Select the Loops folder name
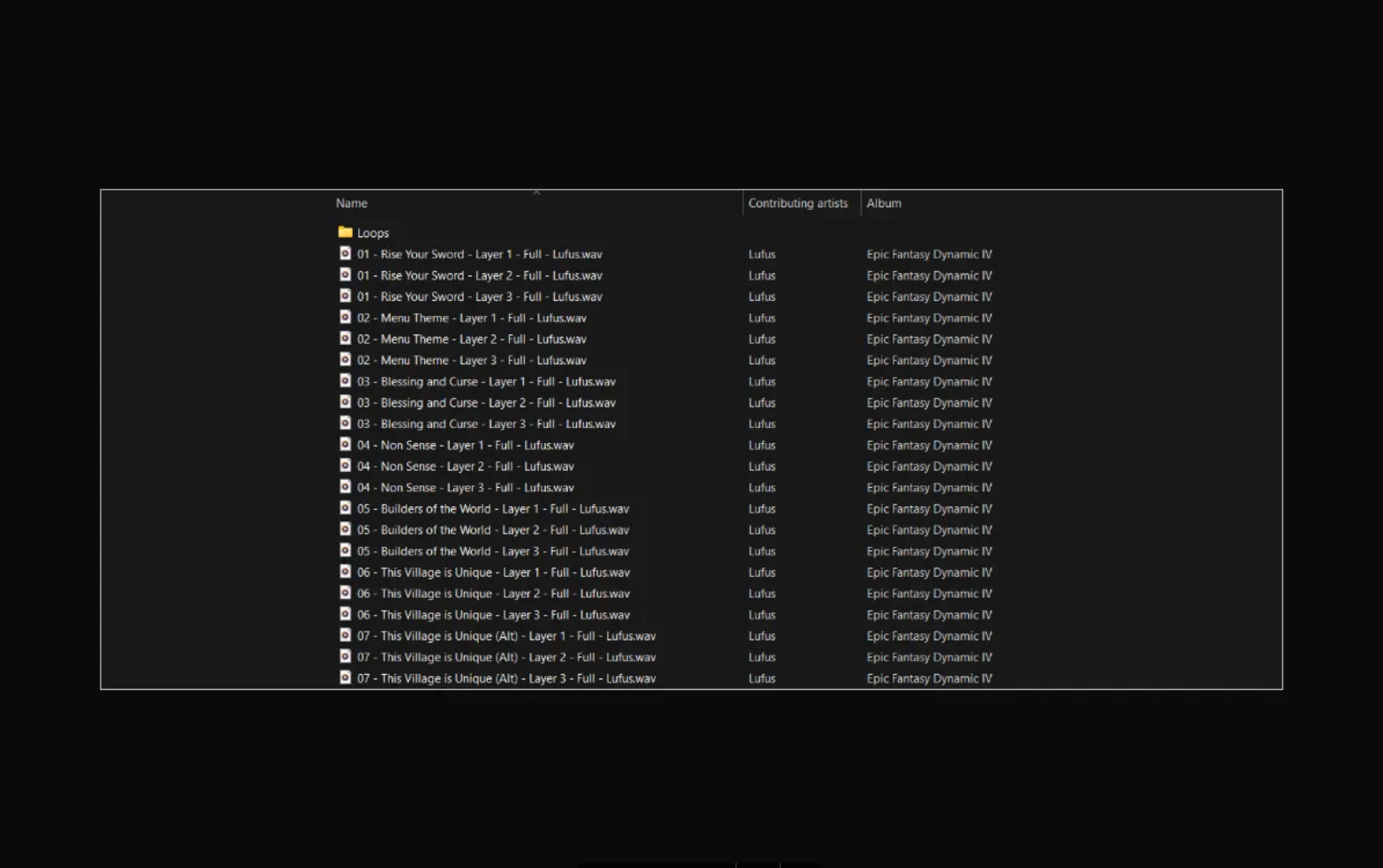The image size is (1383, 868). 373,233
